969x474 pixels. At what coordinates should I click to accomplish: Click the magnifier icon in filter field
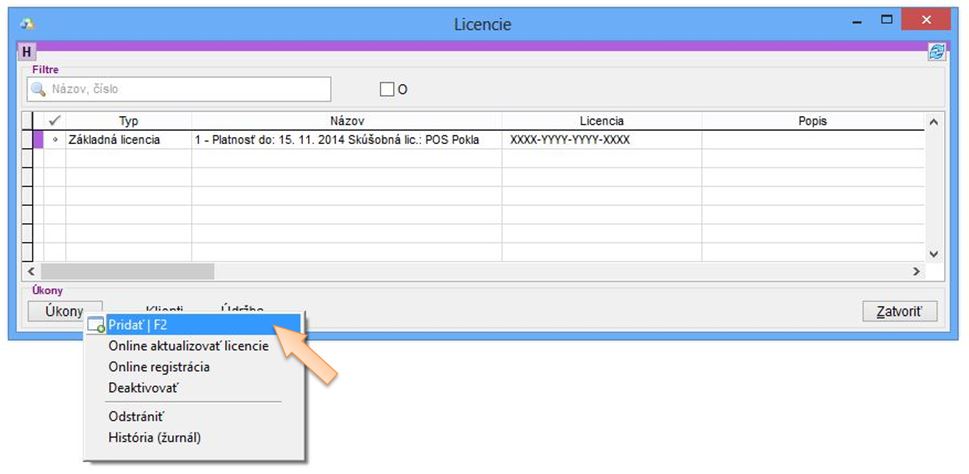coord(39,89)
